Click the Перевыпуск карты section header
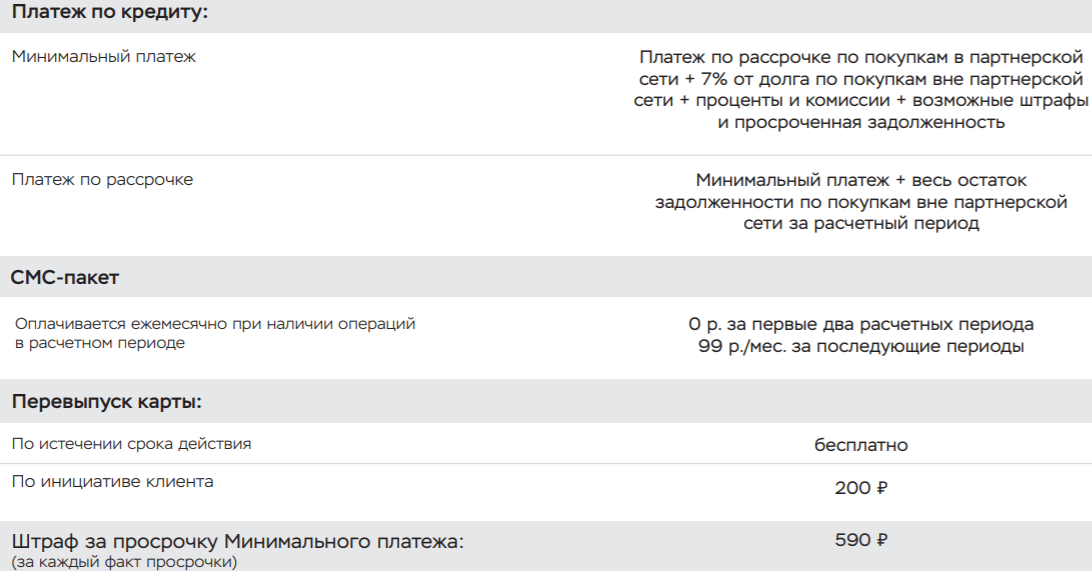The width and height of the screenshot is (1092, 571). (107, 402)
